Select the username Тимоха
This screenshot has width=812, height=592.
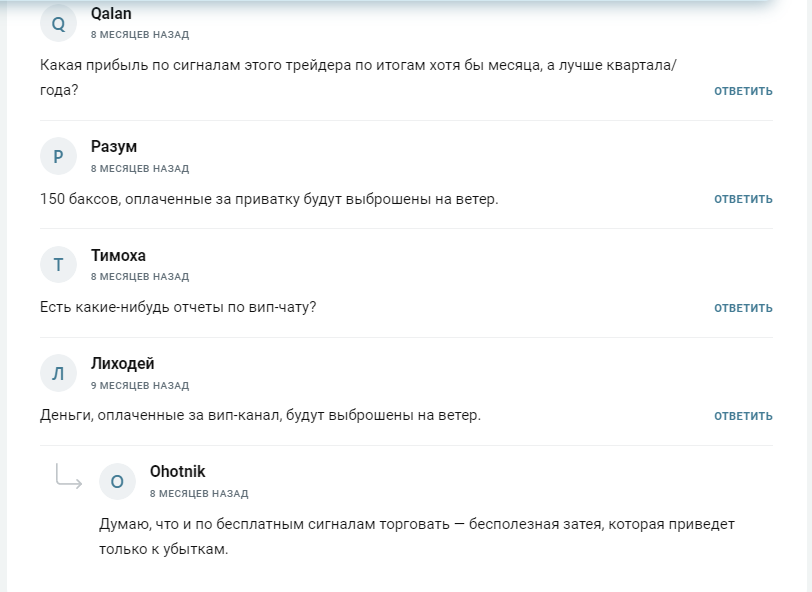[118, 255]
